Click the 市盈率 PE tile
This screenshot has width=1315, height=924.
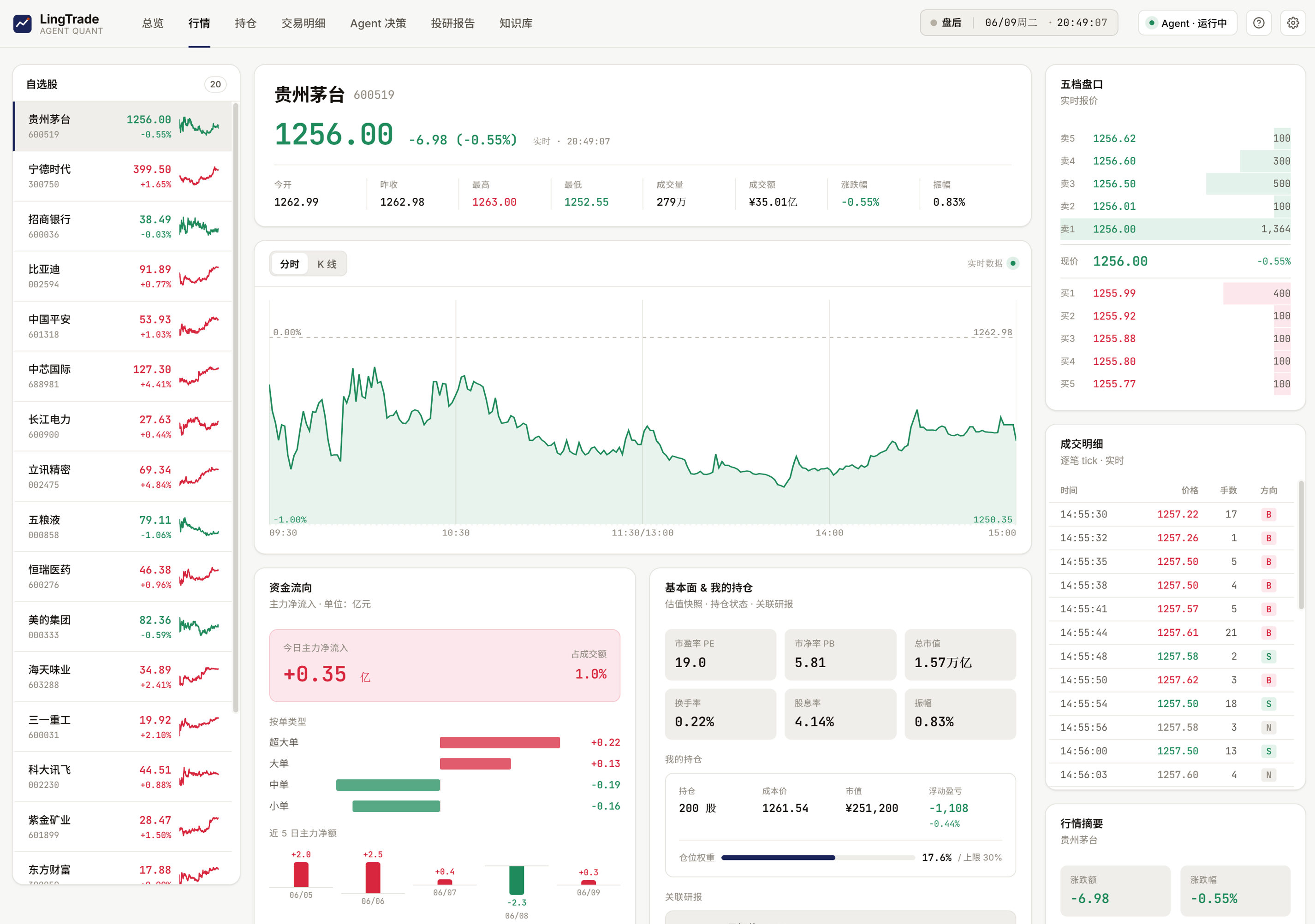click(x=720, y=654)
